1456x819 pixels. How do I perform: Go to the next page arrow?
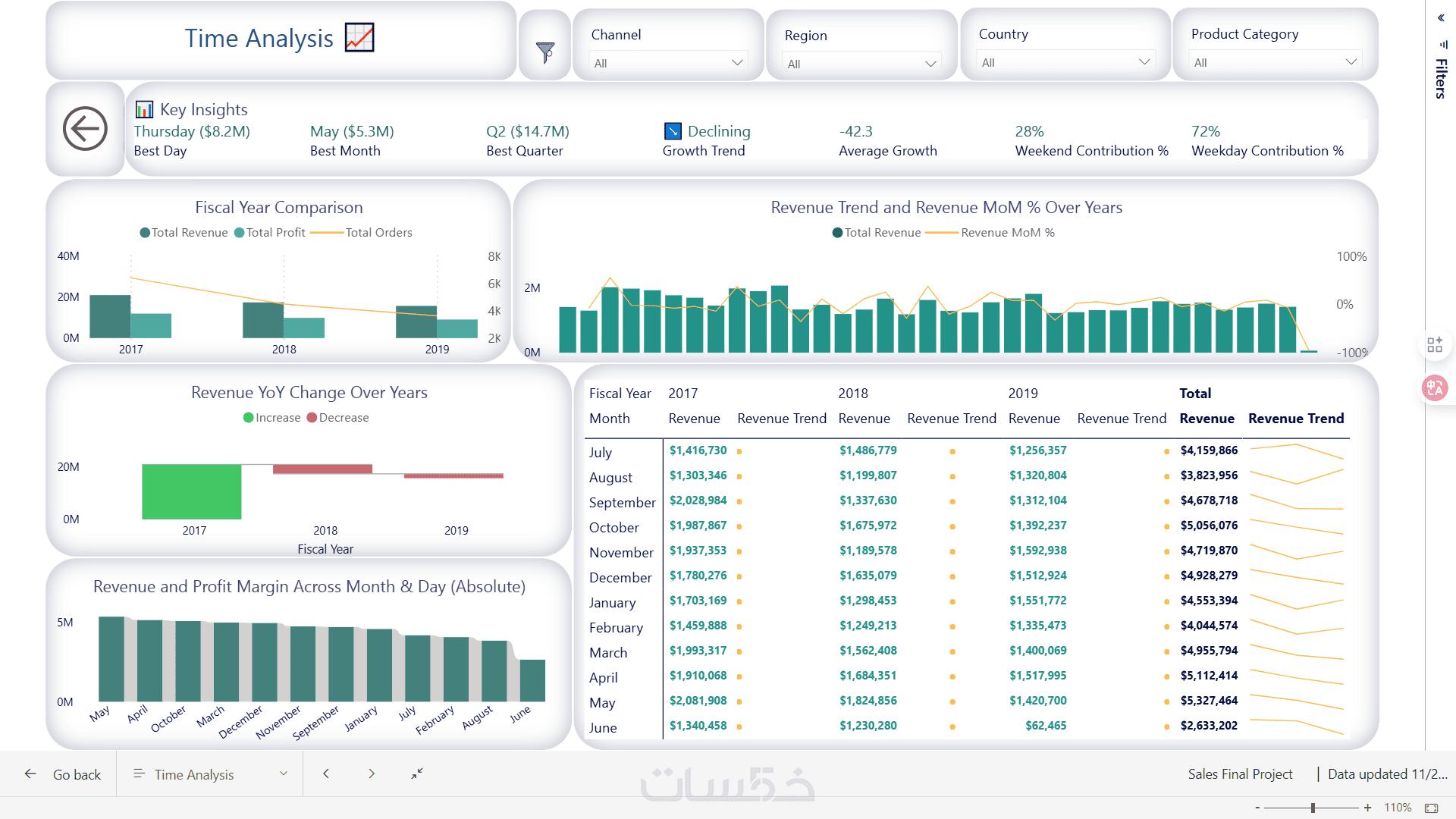372,773
